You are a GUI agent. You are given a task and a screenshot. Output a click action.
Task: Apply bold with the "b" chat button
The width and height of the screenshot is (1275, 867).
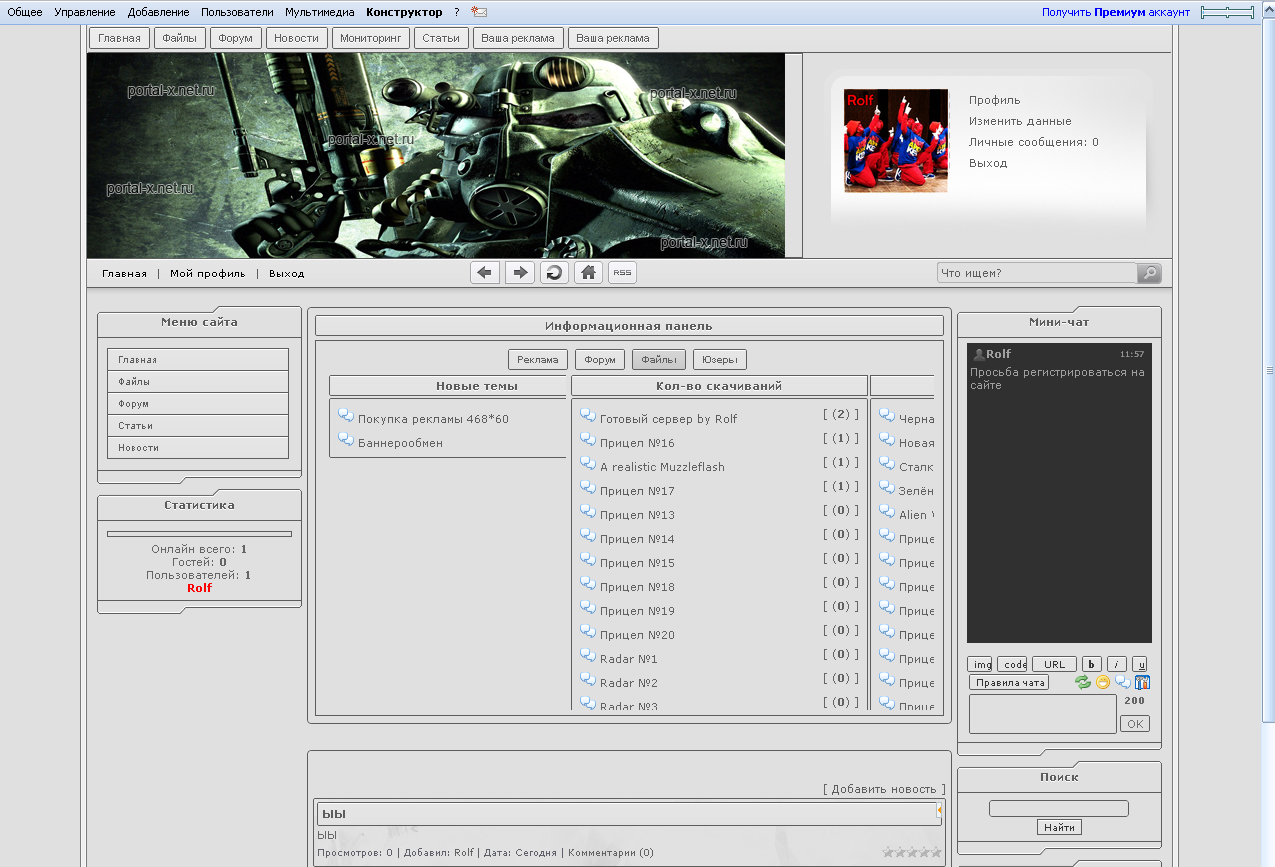tap(1092, 664)
